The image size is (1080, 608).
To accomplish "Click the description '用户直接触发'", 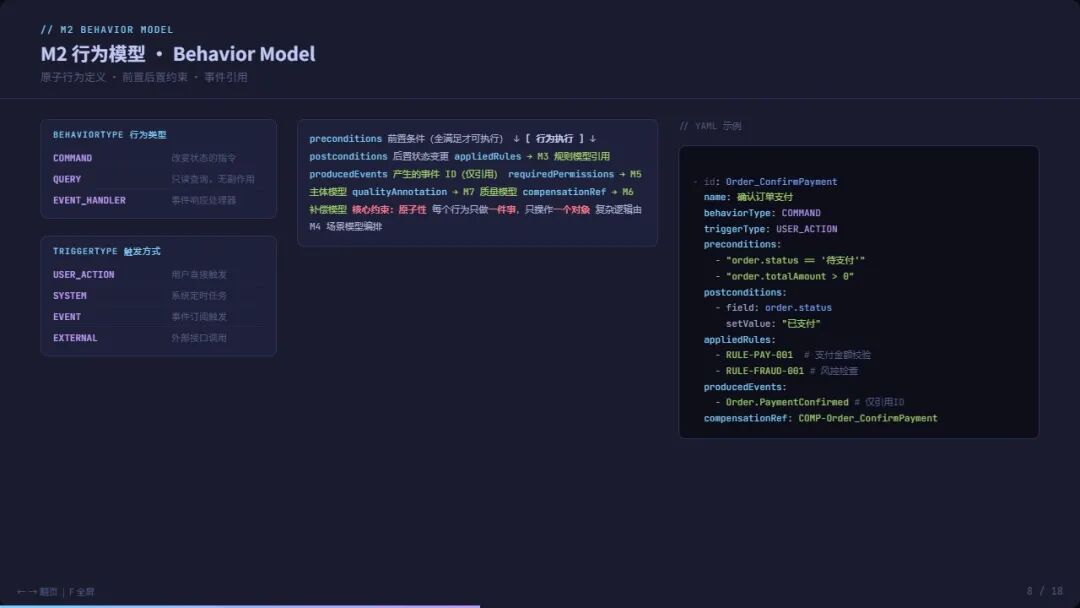I will (x=199, y=274).
